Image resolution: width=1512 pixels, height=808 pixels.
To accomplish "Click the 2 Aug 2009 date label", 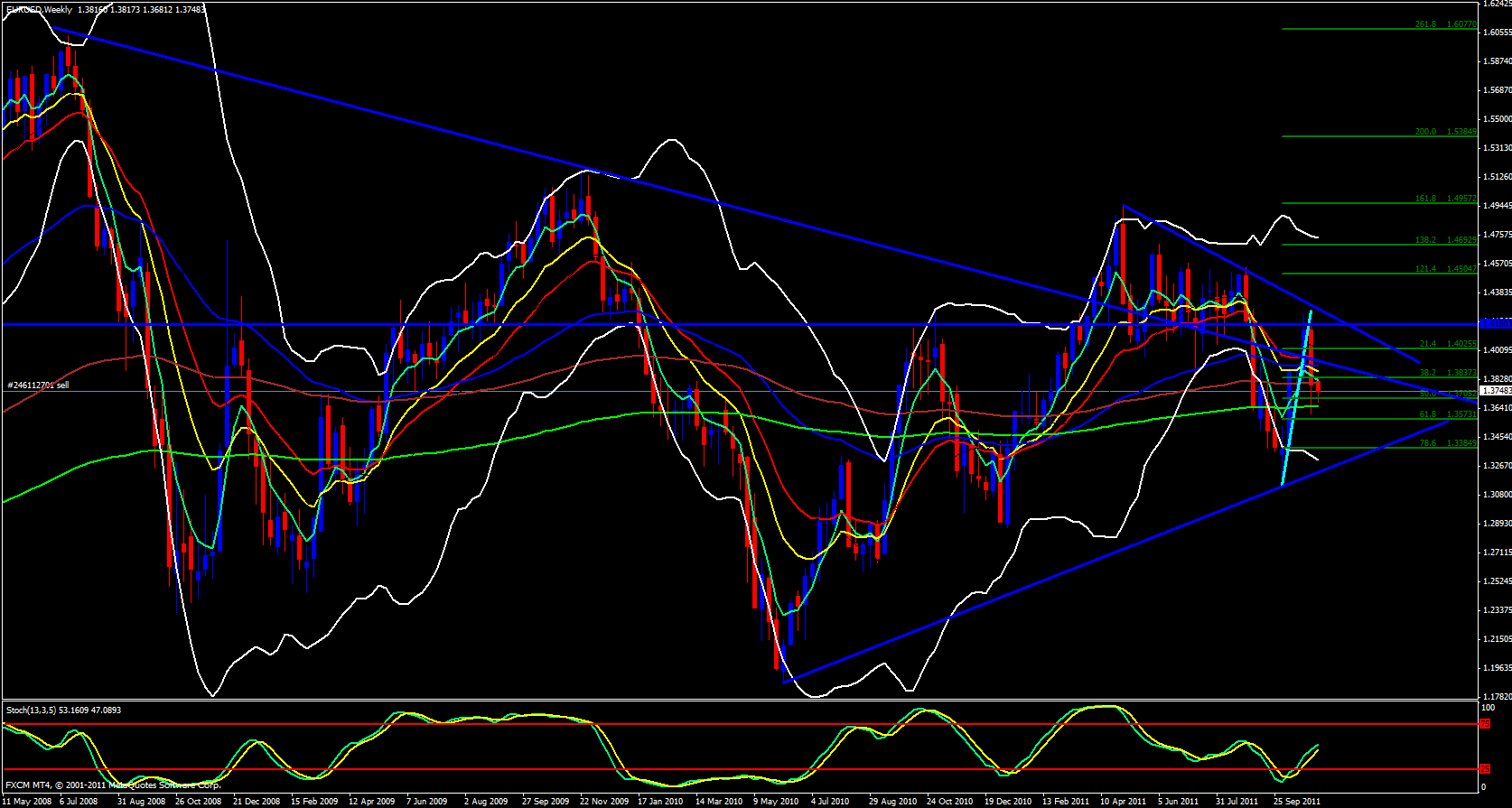I will (486, 802).
